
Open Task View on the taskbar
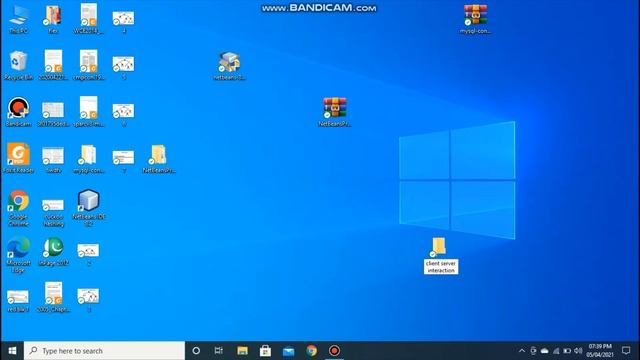[x=219, y=351]
